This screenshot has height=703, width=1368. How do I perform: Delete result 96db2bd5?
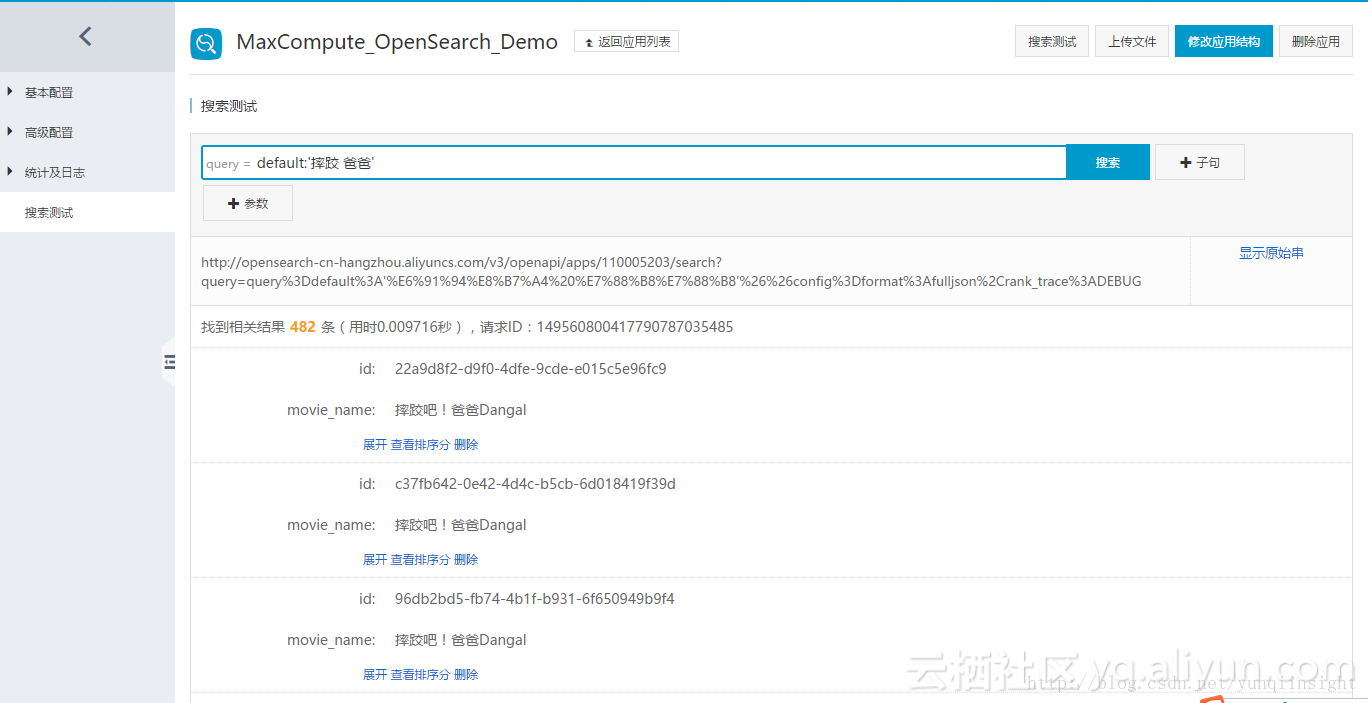click(x=466, y=675)
